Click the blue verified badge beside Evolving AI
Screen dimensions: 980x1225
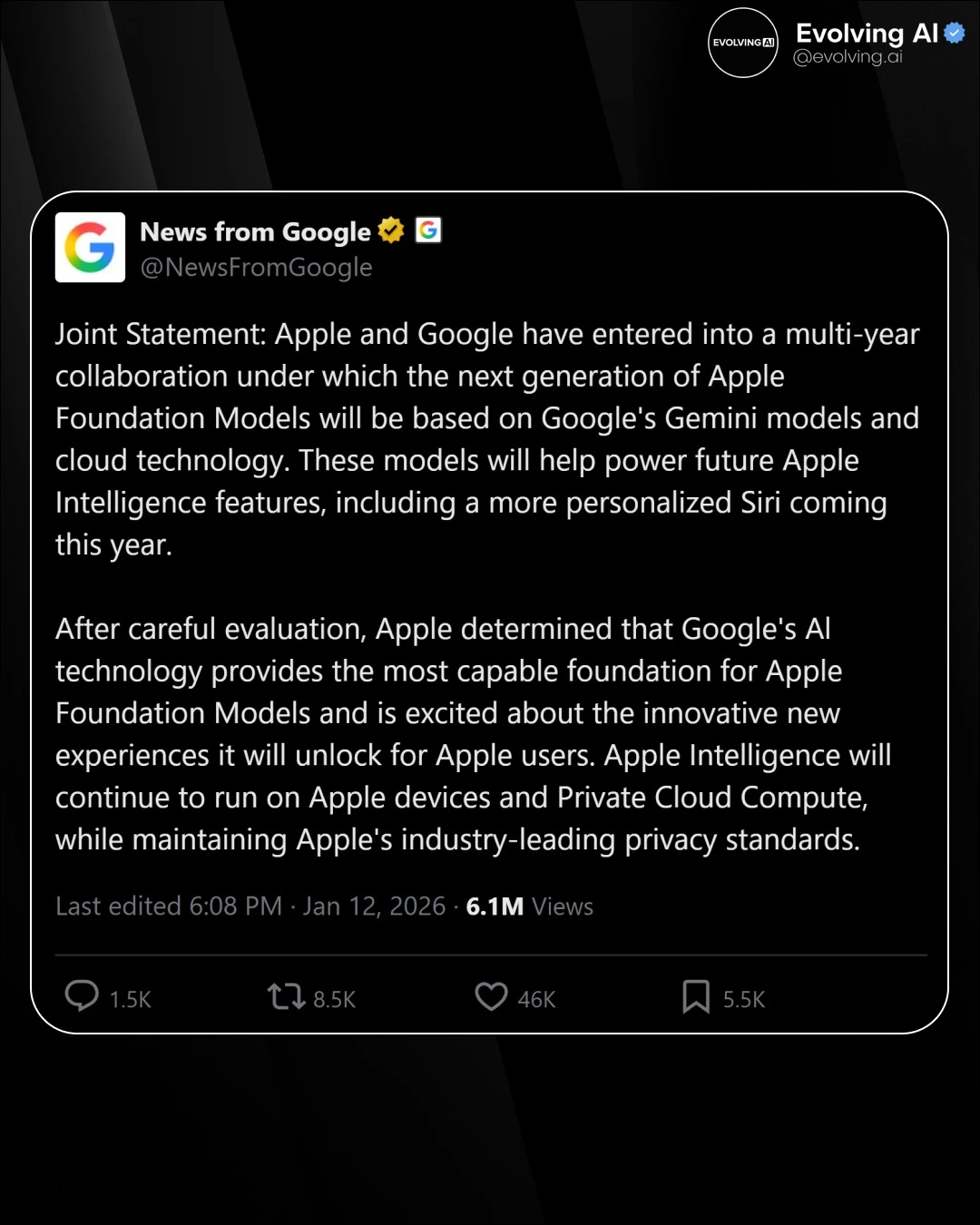[954, 34]
